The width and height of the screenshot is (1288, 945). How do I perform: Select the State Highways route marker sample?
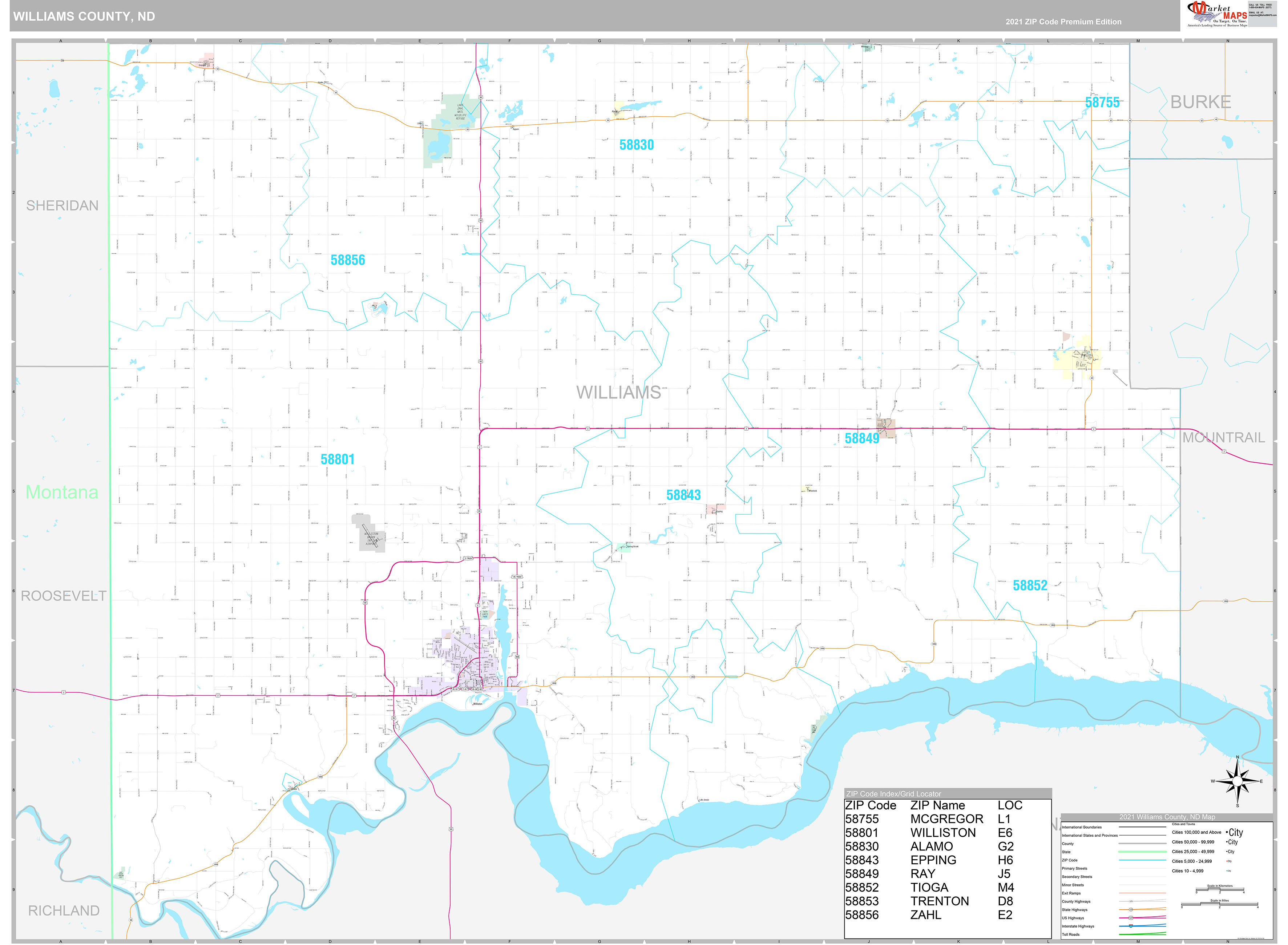pyautogui.click(x=1131, y=909)
